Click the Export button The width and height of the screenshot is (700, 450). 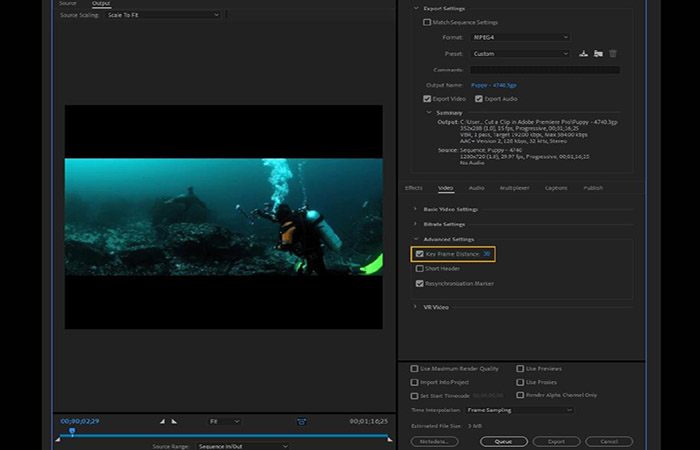[556, 442]
